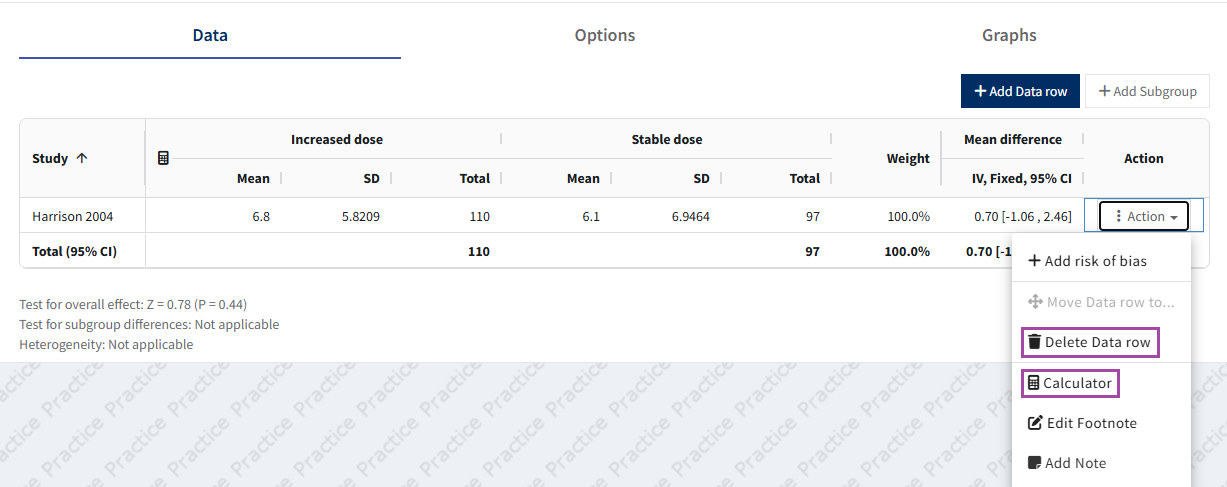The width and height of the screenshot is (1227, 487).
Task: Switch to the Options tab
Action: pos(605,35)
